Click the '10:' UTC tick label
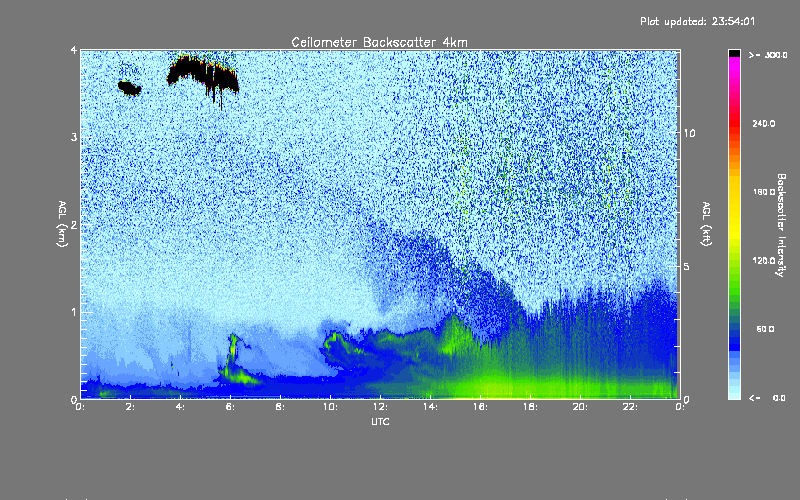This screenshot has width=800, height=500. point(330,407)
